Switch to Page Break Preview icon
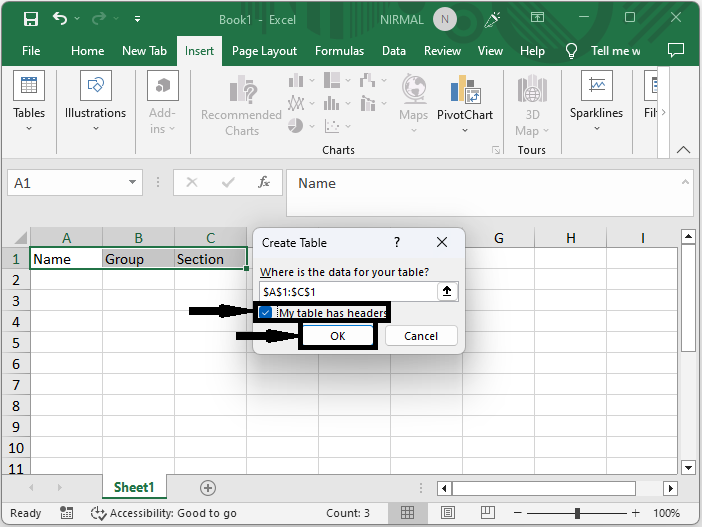Screen dimensions: 702x527 (488, 513)
